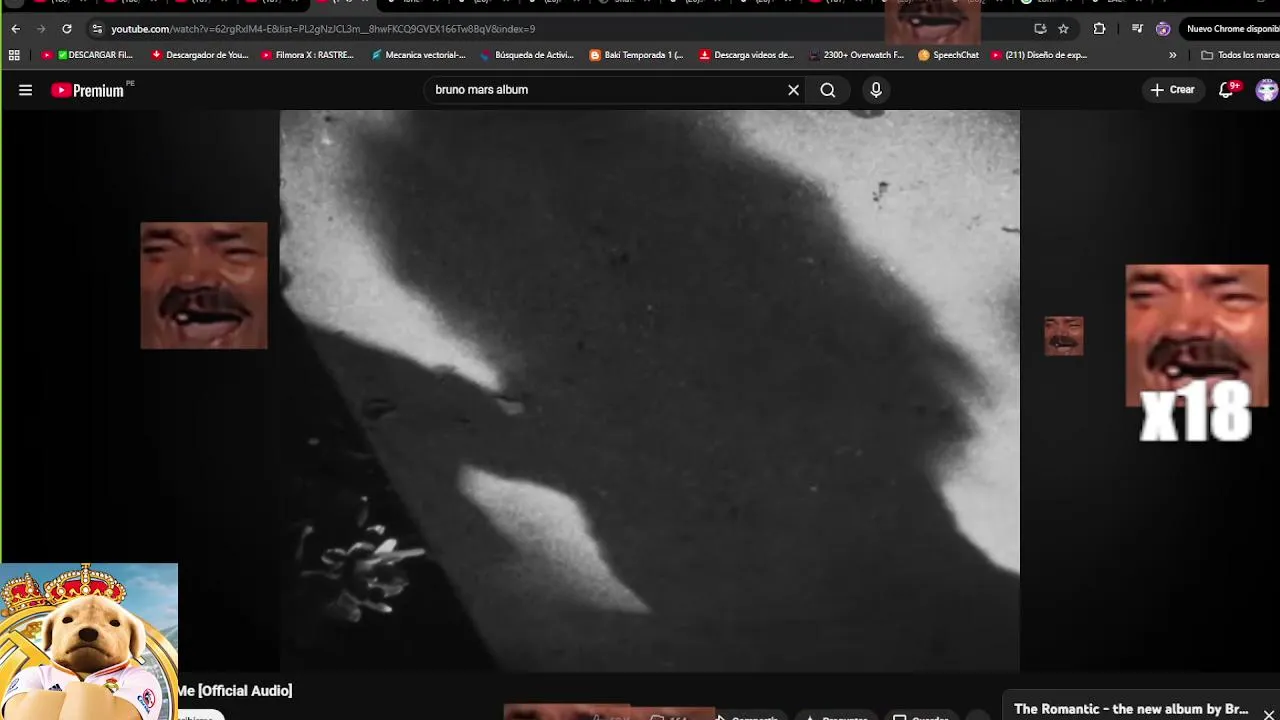The image size is (1280, 720).
Task: Open the Chrome profile avatar
Action: coord(1162,29)
